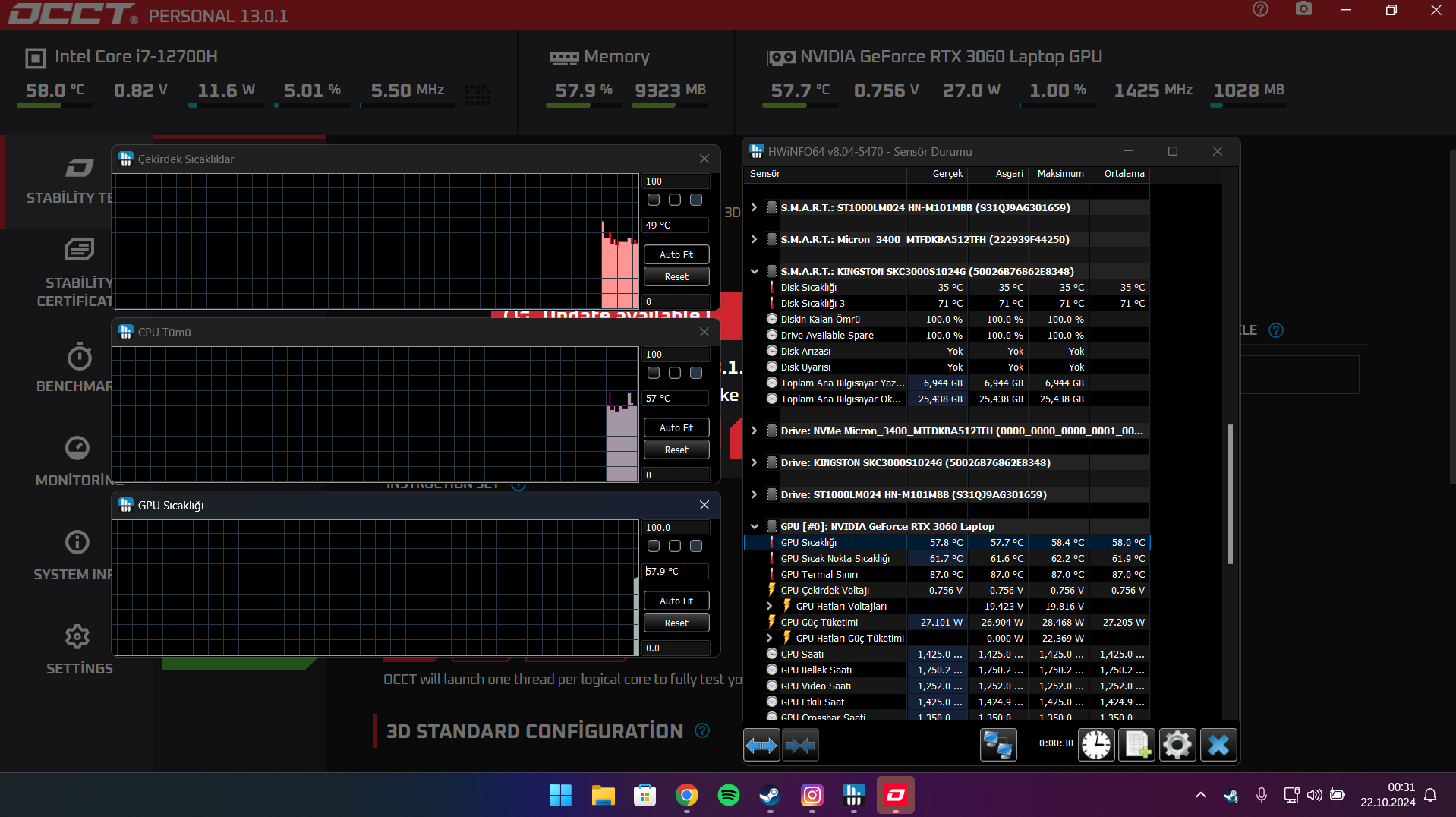Expand GPU Hatları Güç Tüketimi sub-rows
The width and height of the screenshot is (1456, 817).
(769, 638)
